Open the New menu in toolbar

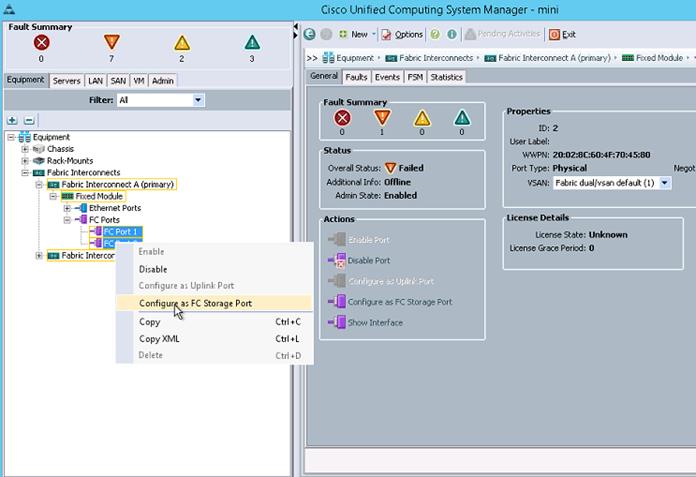[357, 34]
